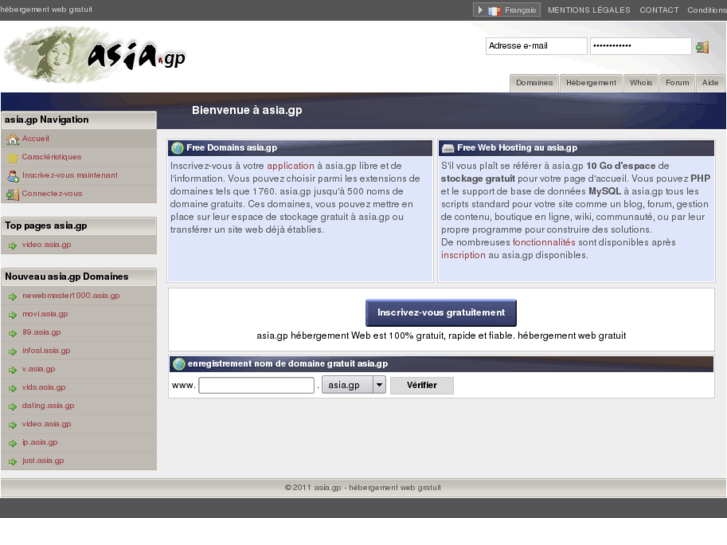
Task: Open the infosl.asia.gp domain link
Action: [46, 351]
